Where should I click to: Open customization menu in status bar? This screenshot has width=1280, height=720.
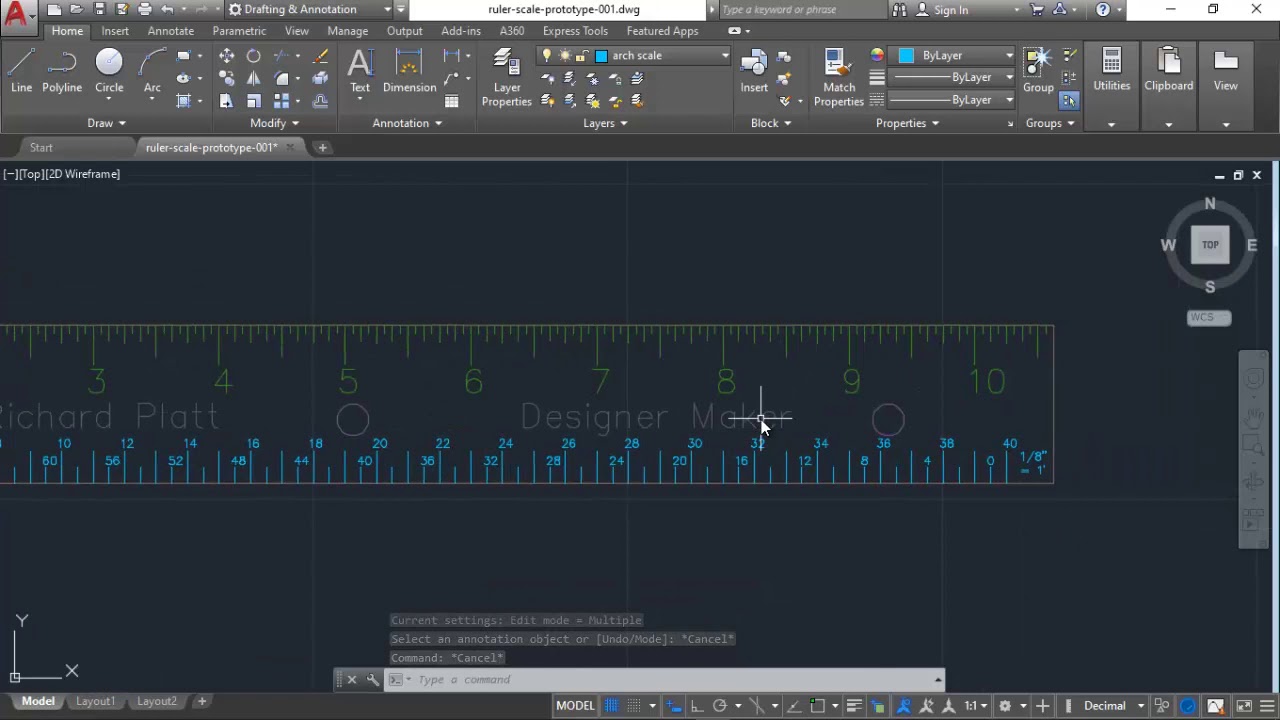1268,706
